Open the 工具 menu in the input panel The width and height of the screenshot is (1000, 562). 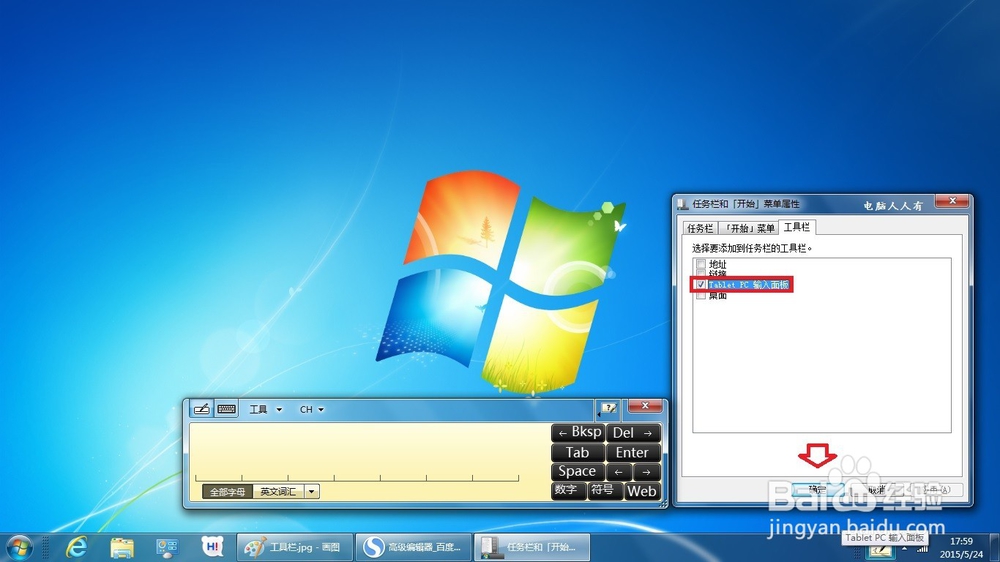tap(265, 410)
